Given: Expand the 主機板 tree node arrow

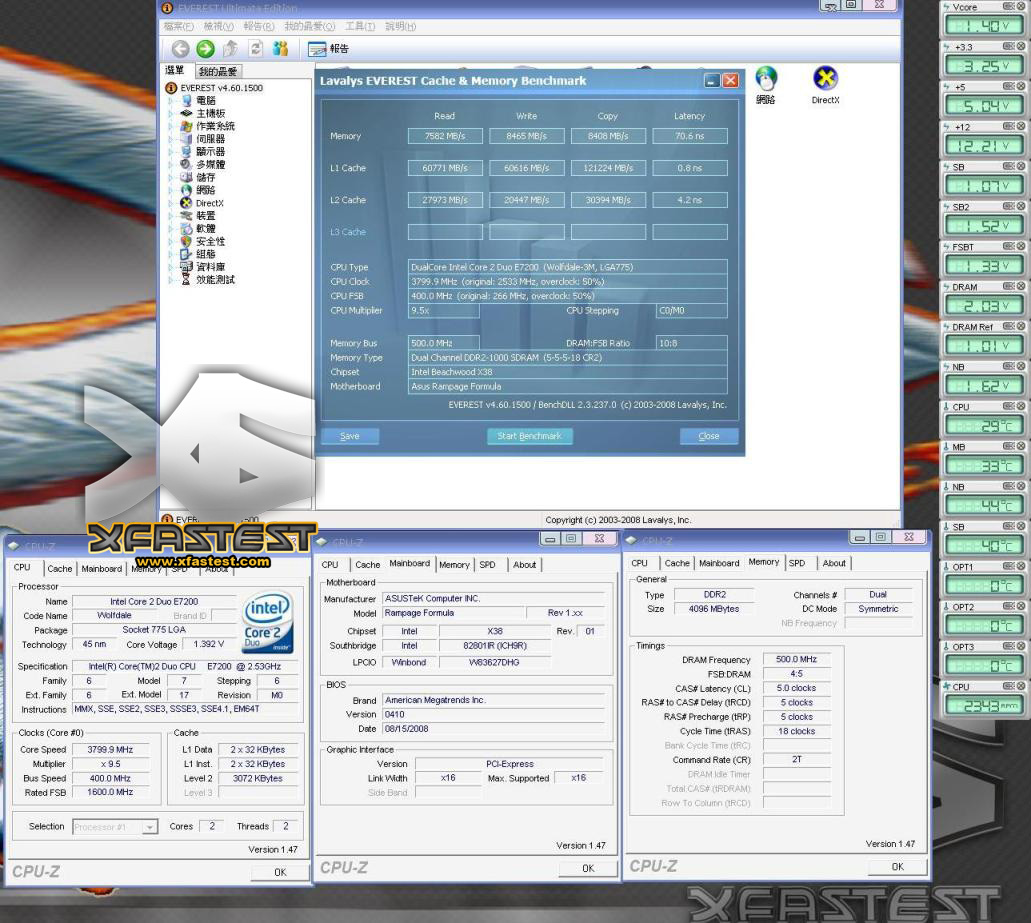Looking at the screenshot, I should coord(171,113).
